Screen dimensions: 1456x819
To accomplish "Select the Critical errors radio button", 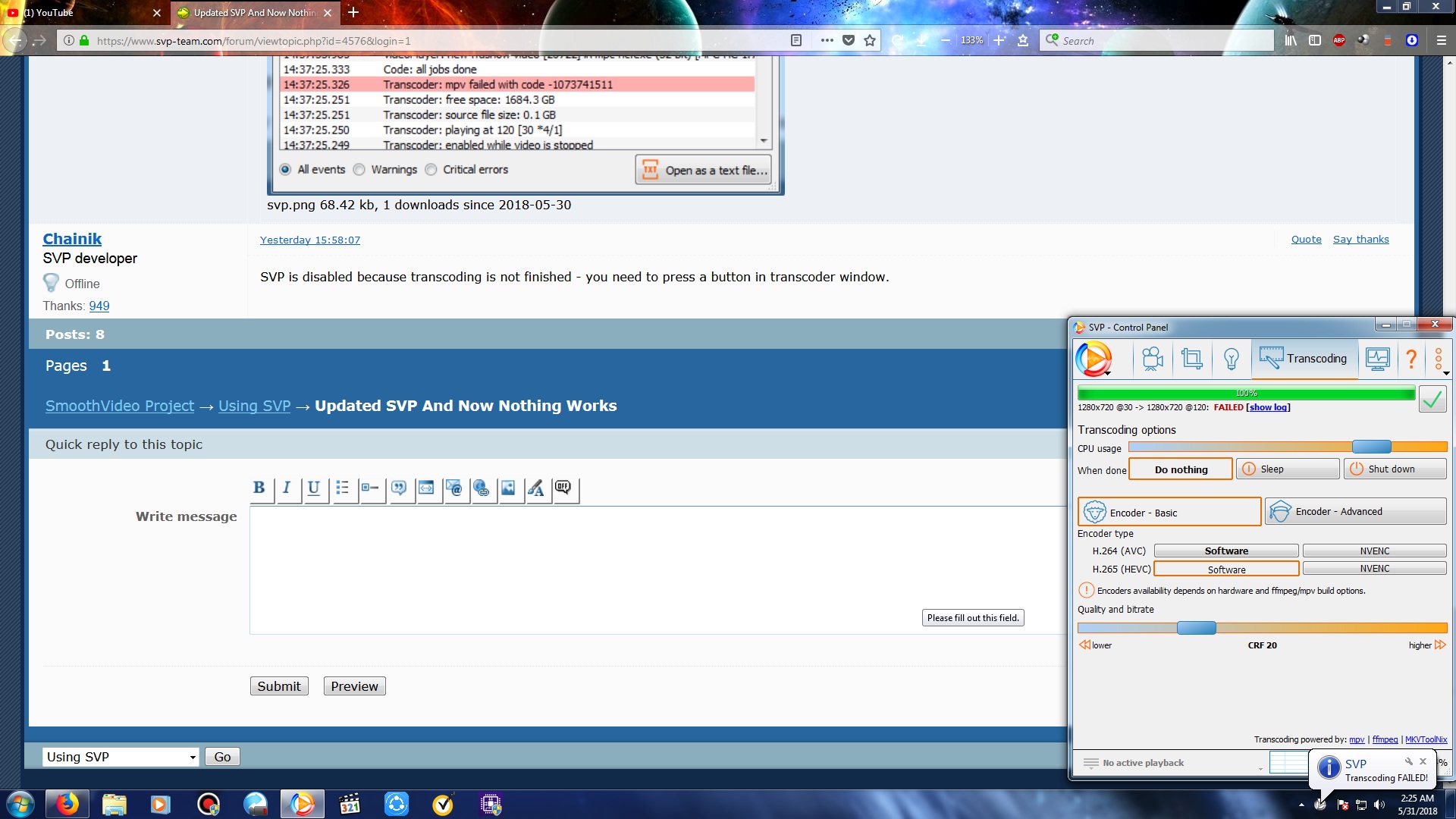I will coord(431,170).
